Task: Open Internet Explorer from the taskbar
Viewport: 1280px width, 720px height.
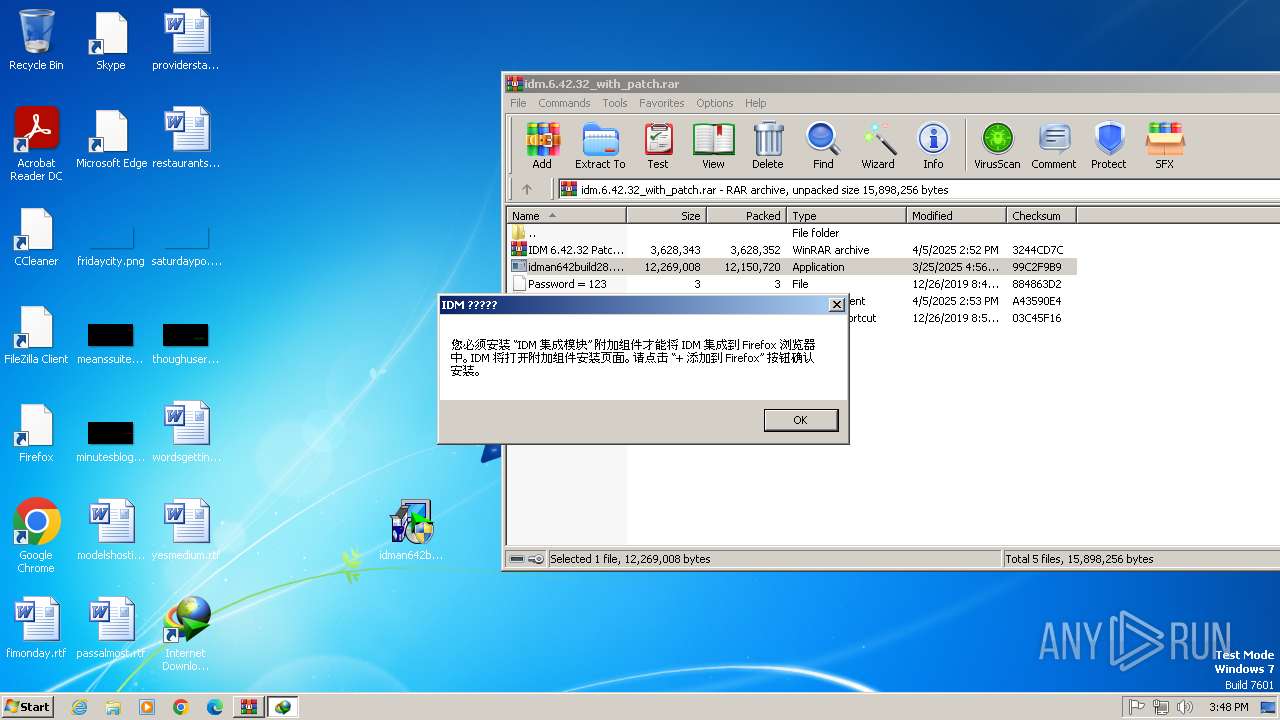Action: (x=79, y=707)
